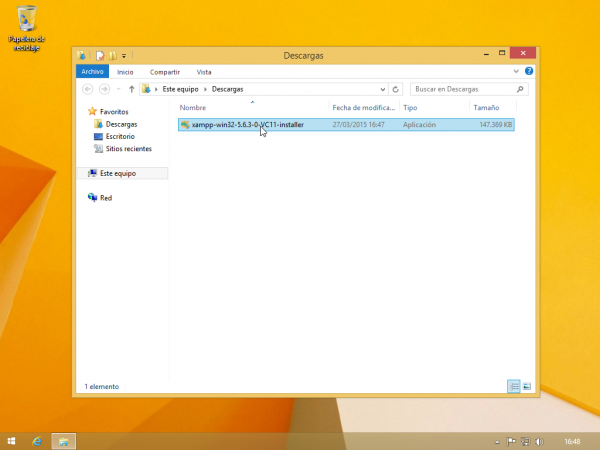Switch to the Vista ribbon tab

click(x=204, y=72)
